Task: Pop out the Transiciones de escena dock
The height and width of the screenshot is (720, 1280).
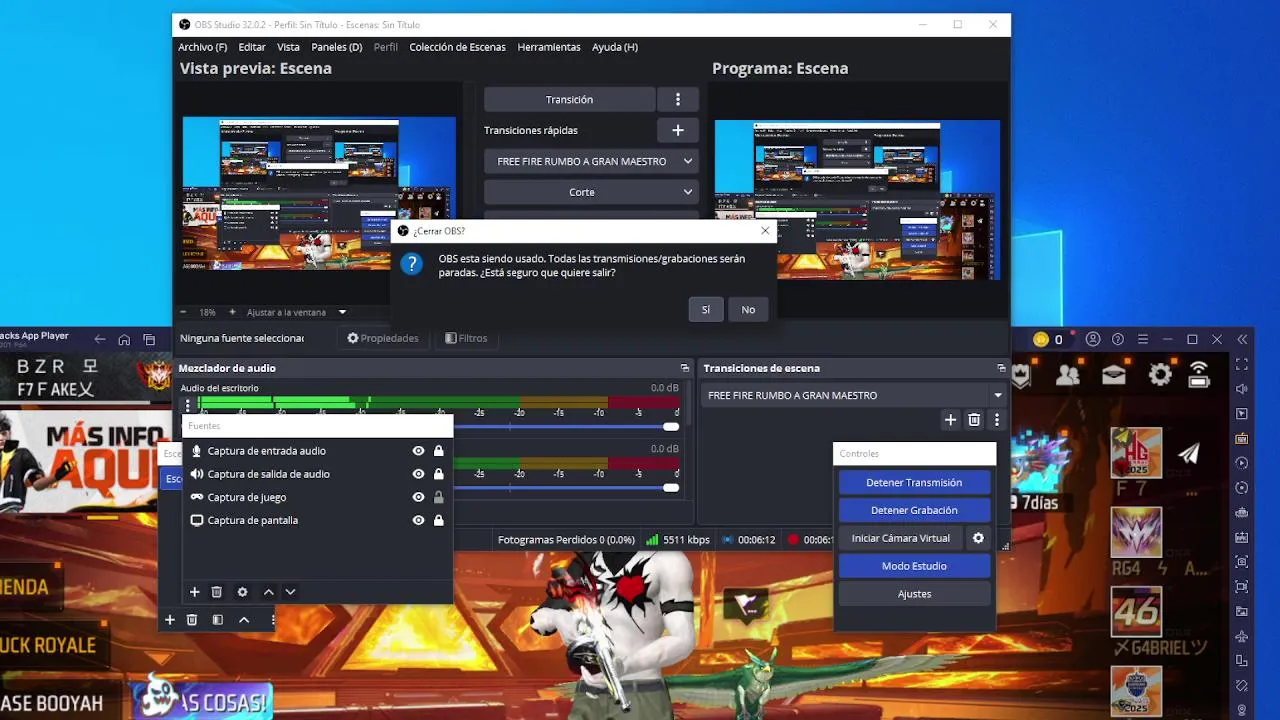Action: (x=1001, y=368)
